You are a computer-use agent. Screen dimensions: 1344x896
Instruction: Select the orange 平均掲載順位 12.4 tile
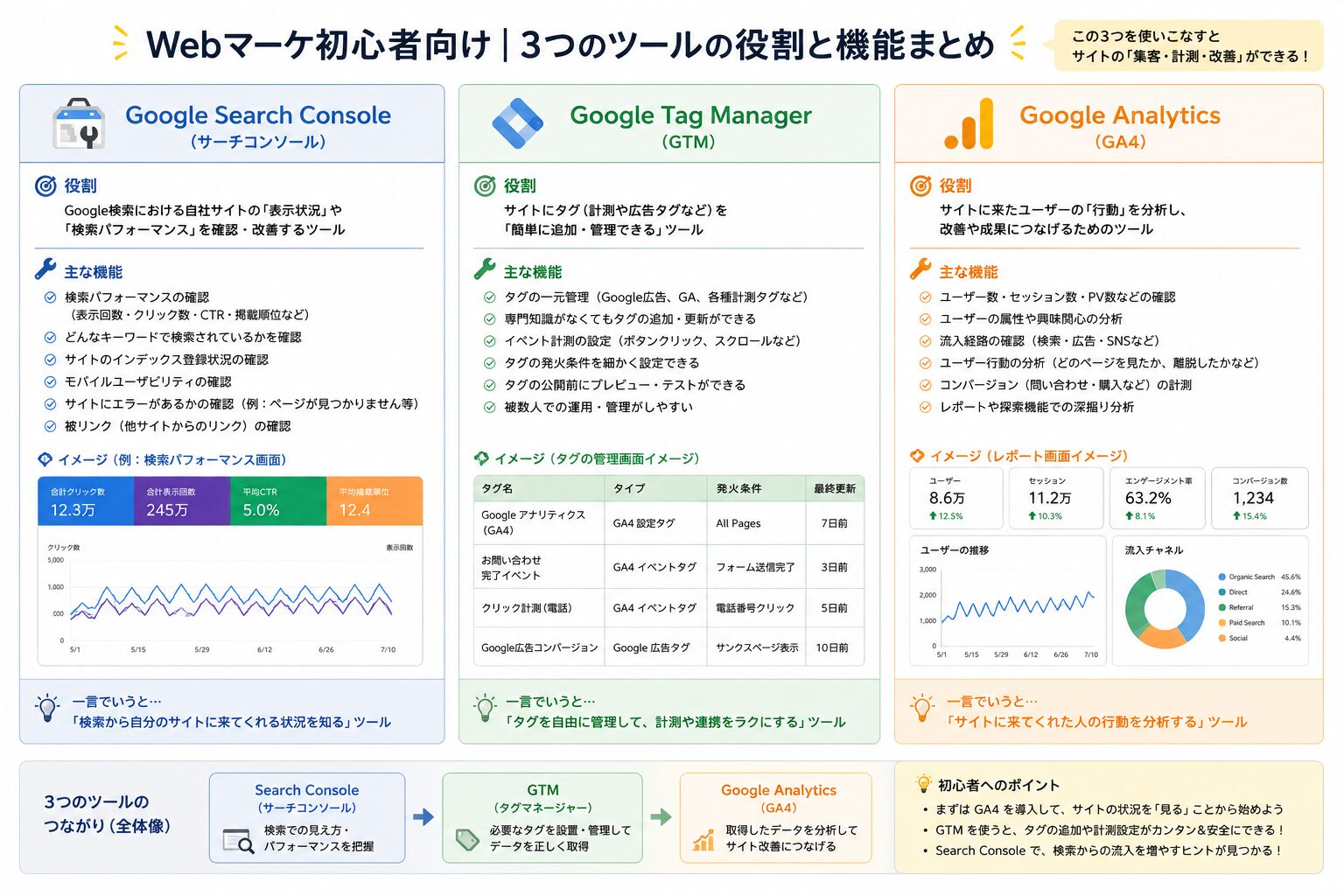click(374, 501)
